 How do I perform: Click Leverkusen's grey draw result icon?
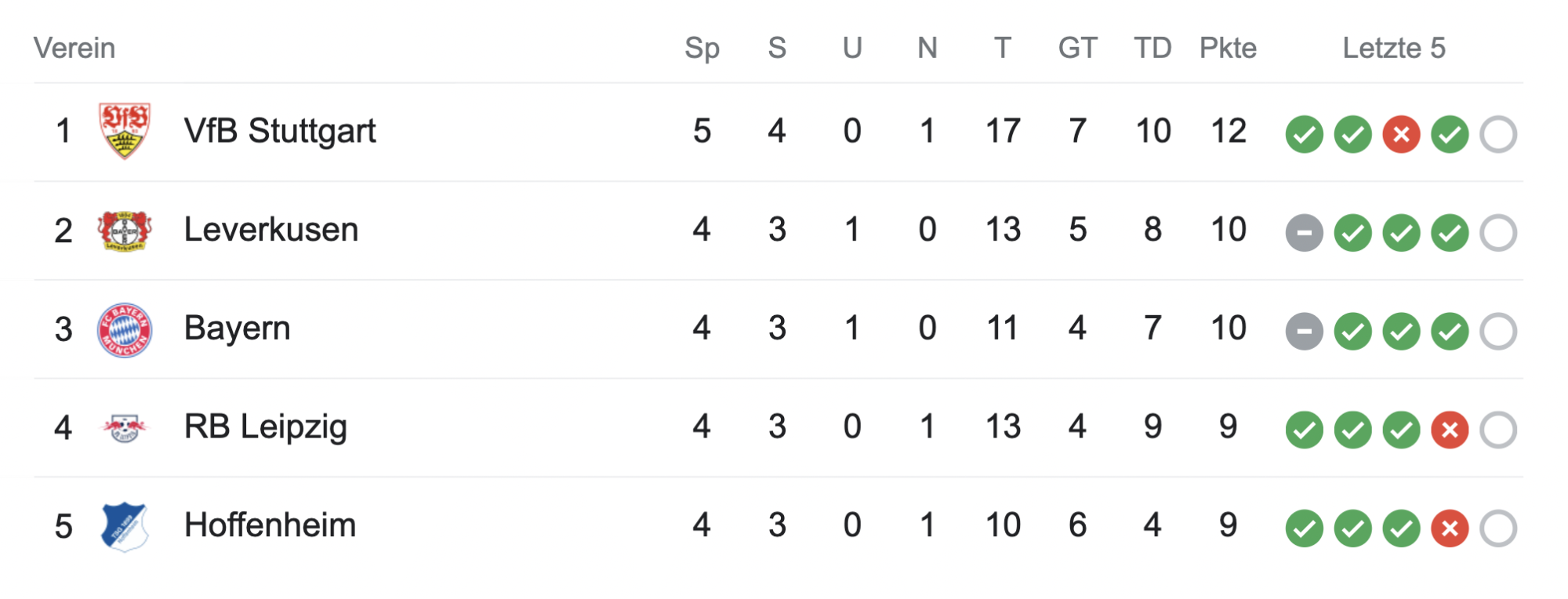click(1304, 233)
